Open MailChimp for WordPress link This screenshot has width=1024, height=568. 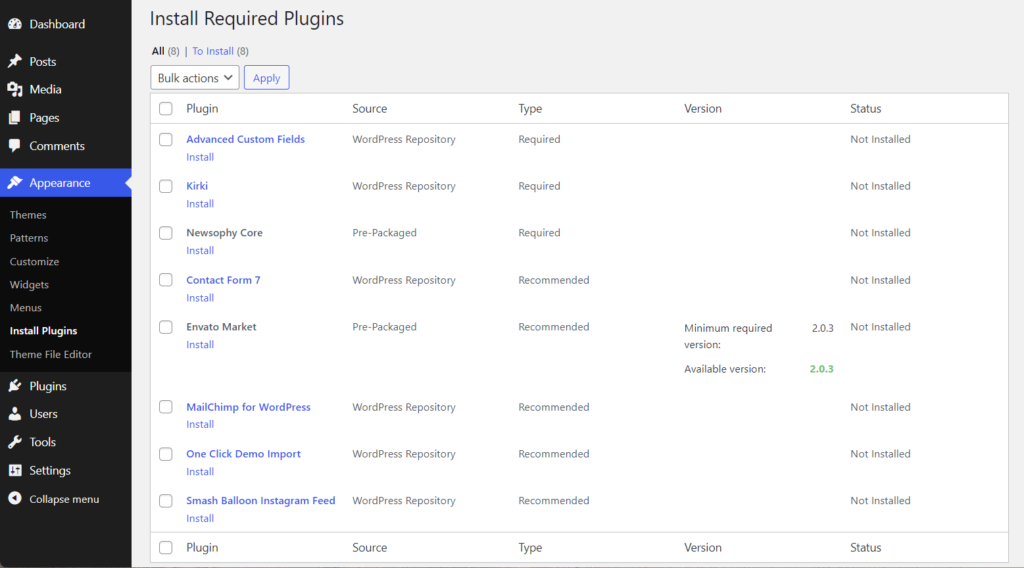coord(248,407)
